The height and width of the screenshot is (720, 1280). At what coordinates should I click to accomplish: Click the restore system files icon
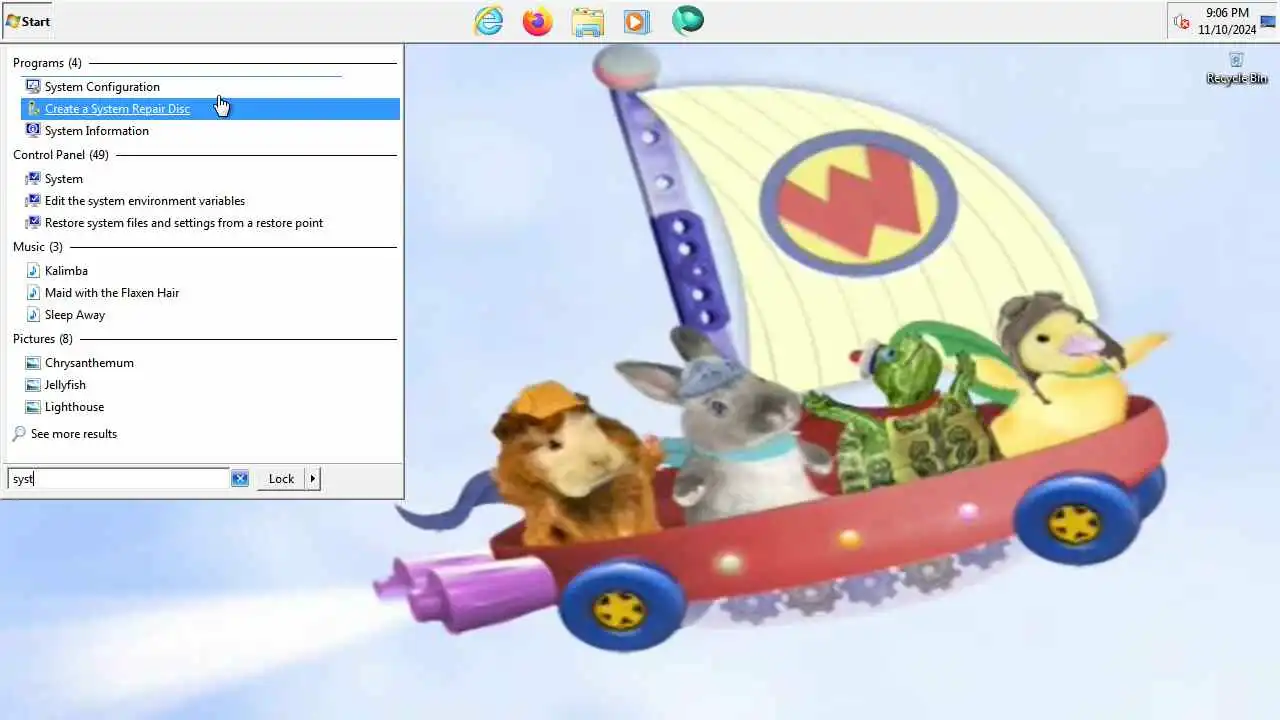33,223
